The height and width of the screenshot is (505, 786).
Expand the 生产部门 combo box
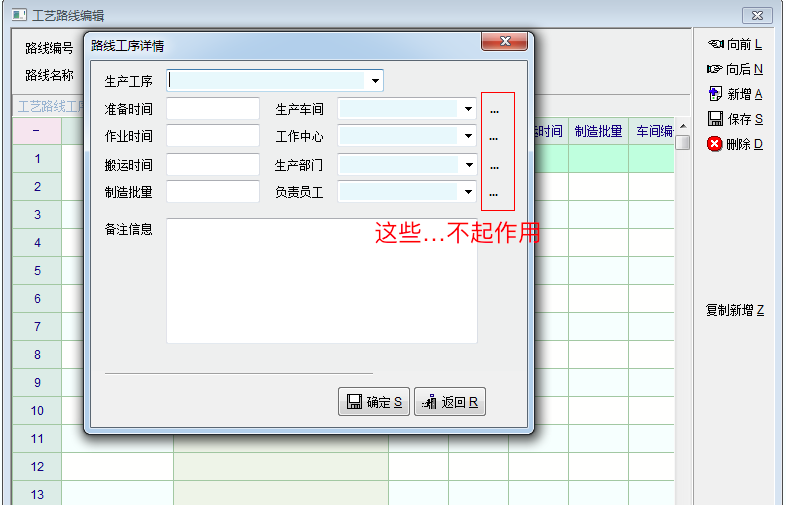[467, 164]
